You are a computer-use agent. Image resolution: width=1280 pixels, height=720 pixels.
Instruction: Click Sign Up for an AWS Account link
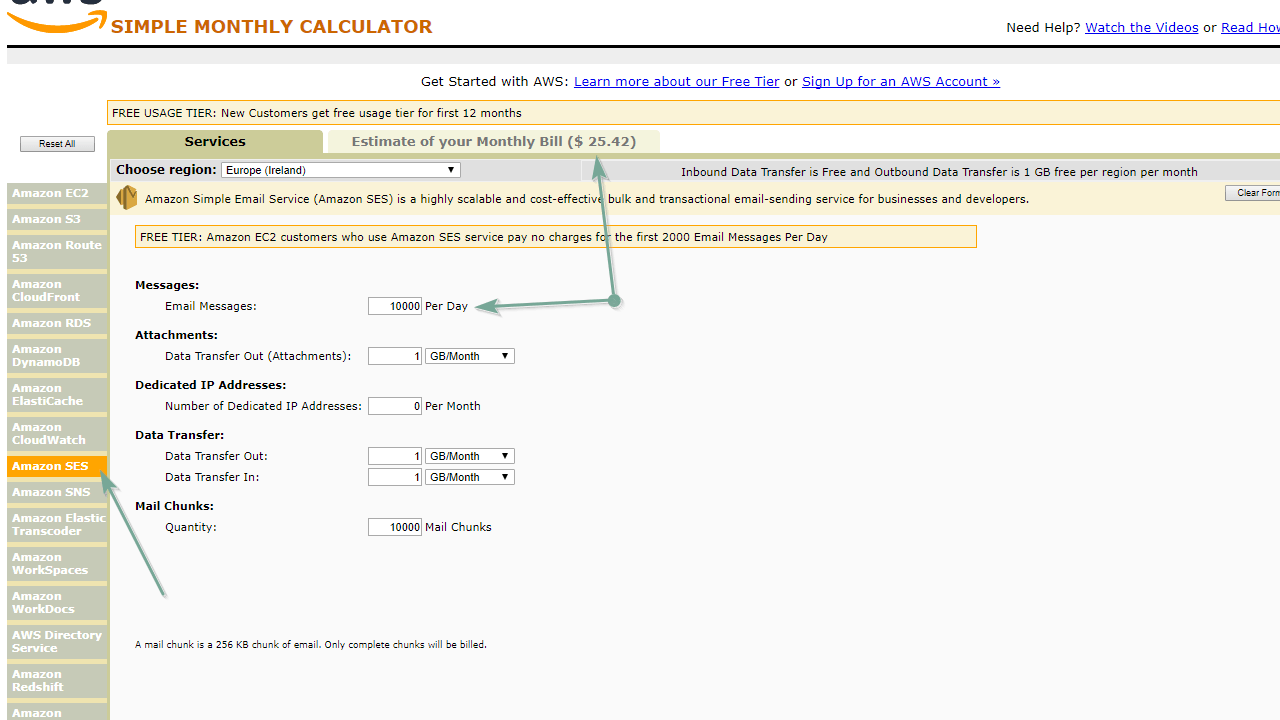[x=901, y=82]
